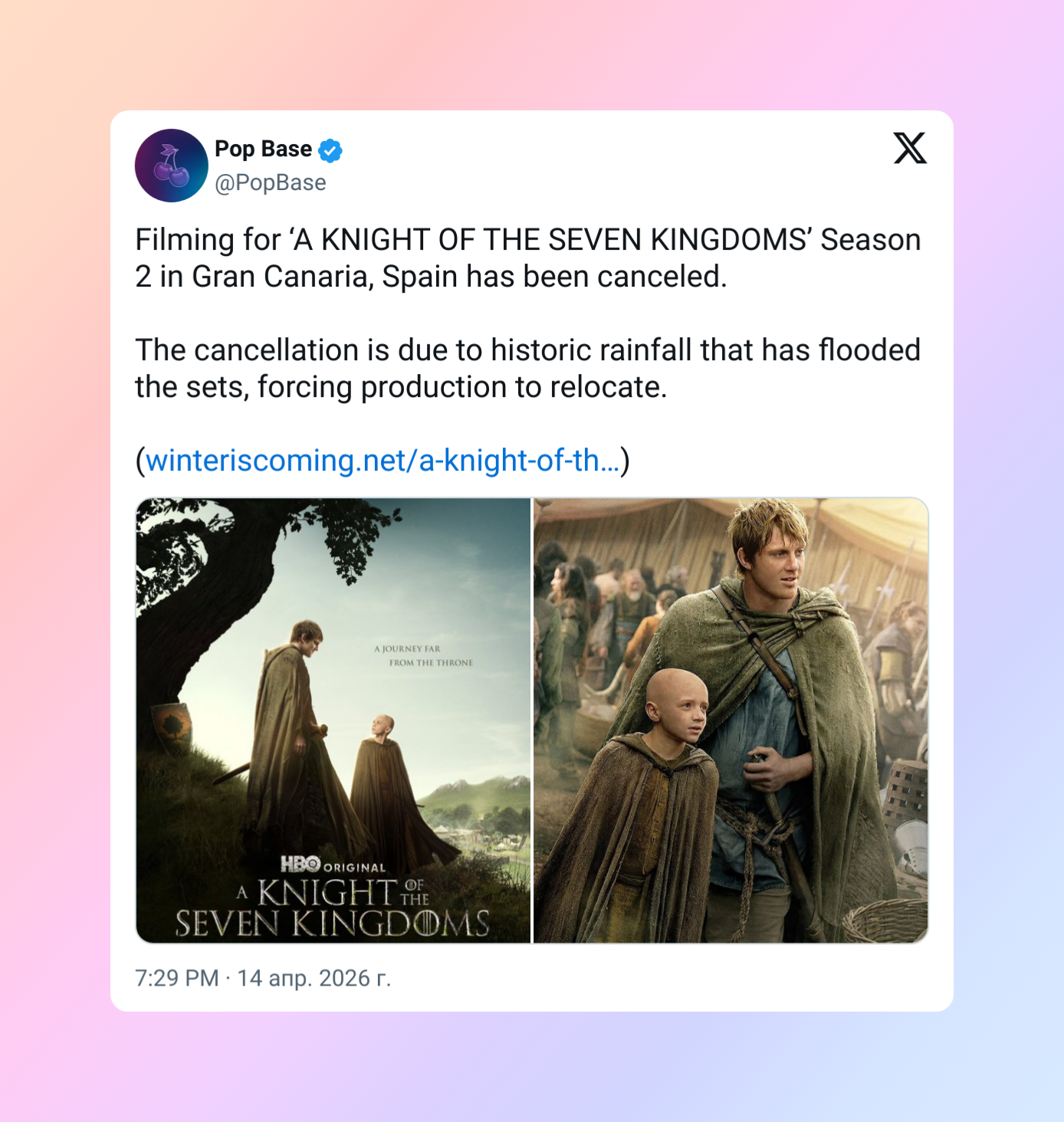1064x1122 pixels.
Task: Click the HBO Original logo on the poster
Action: pyautogui.click(x=333, y=865)
